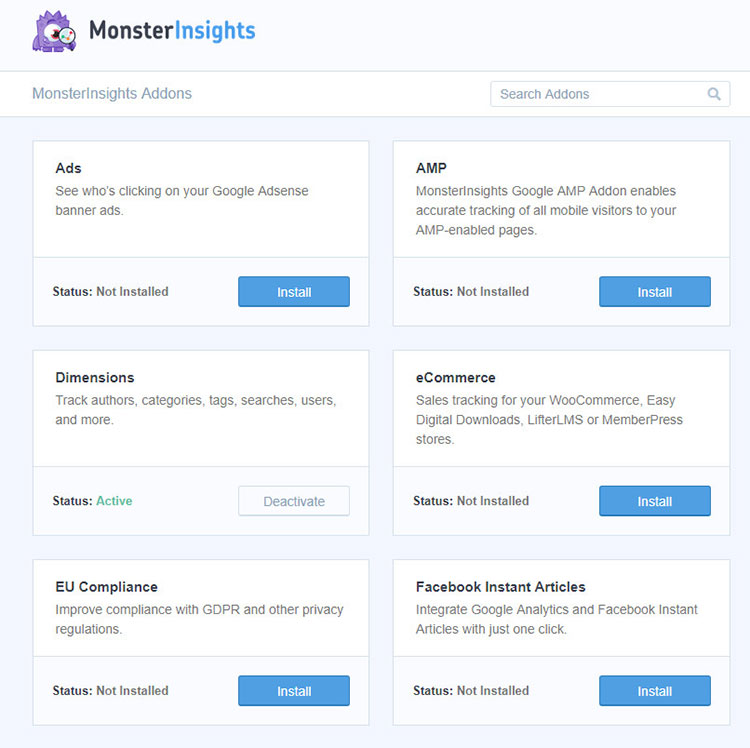Click the search magnifier icon

click(x=714, y=94)
